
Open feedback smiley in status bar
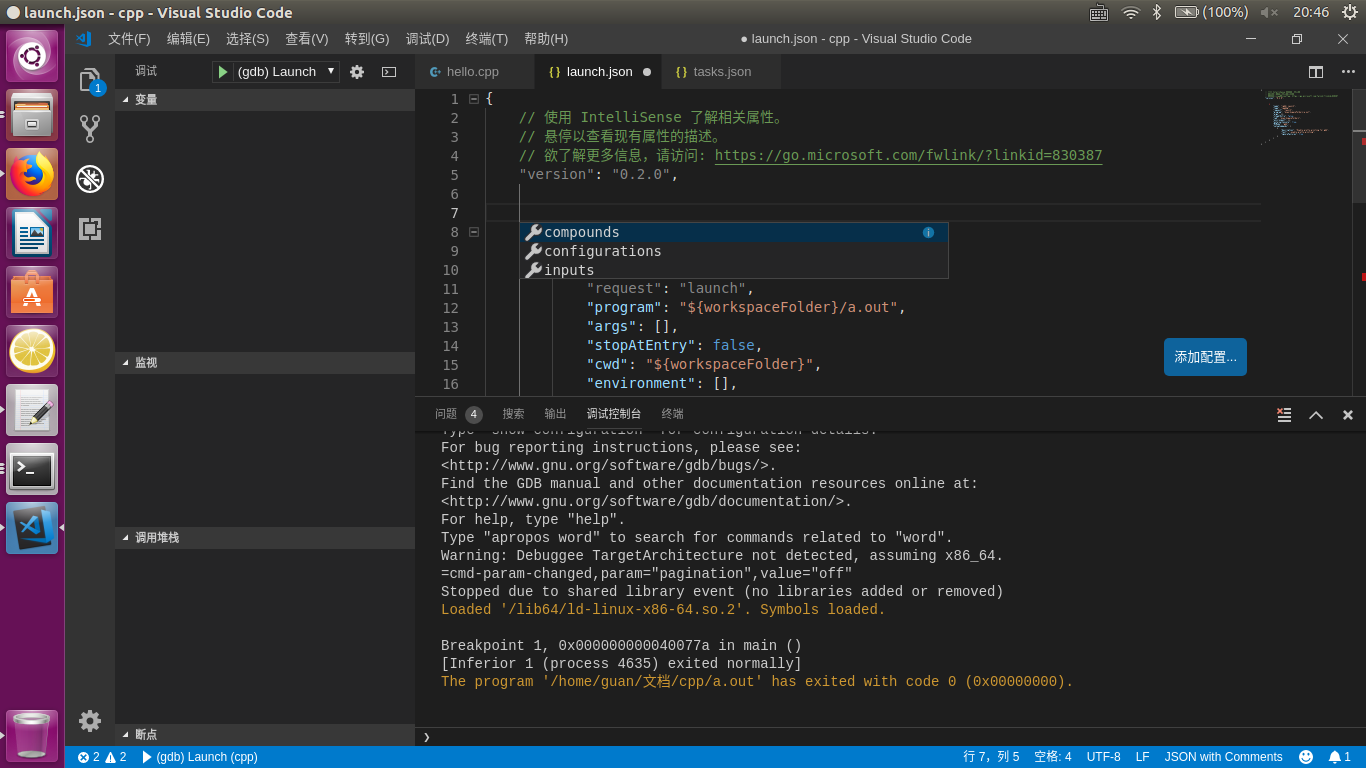tap(1306, 757)
